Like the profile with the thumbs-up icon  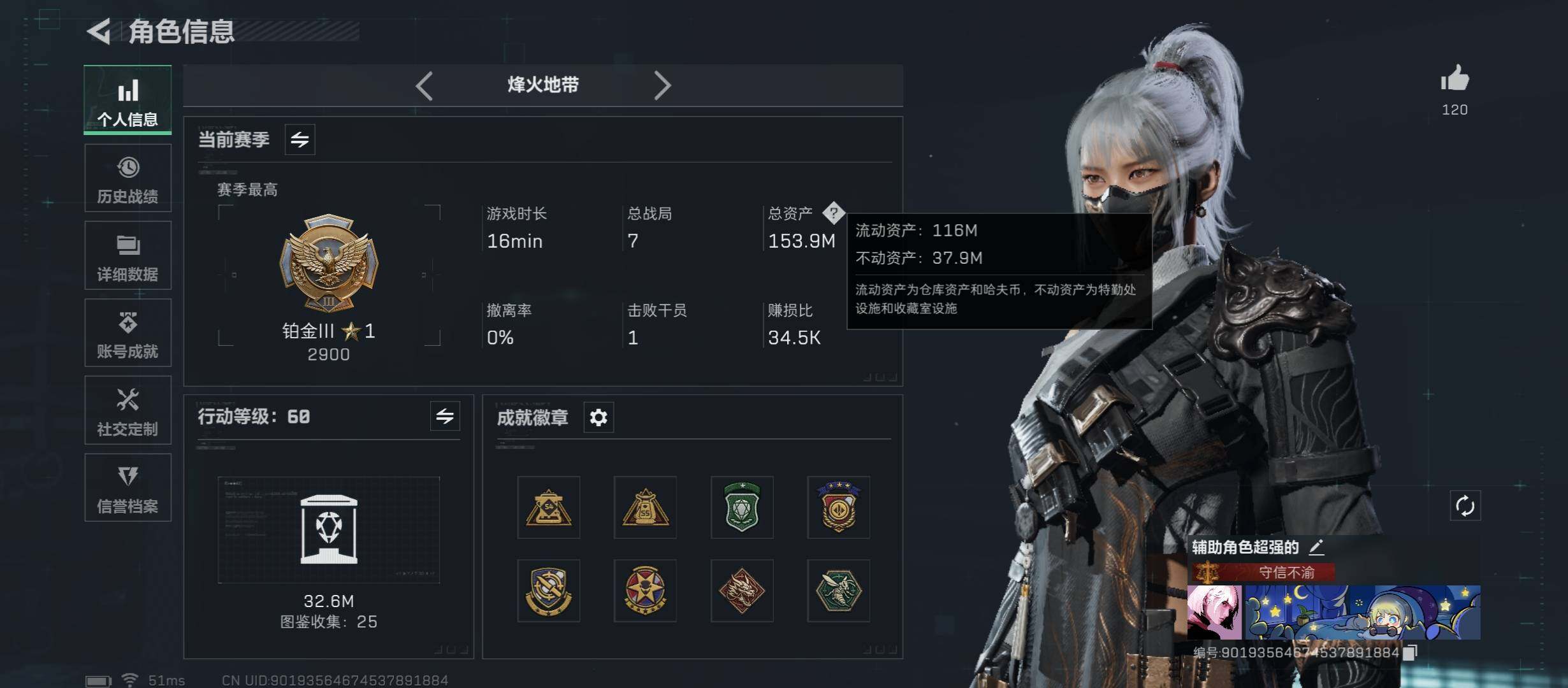click(x=1455, y=78)
